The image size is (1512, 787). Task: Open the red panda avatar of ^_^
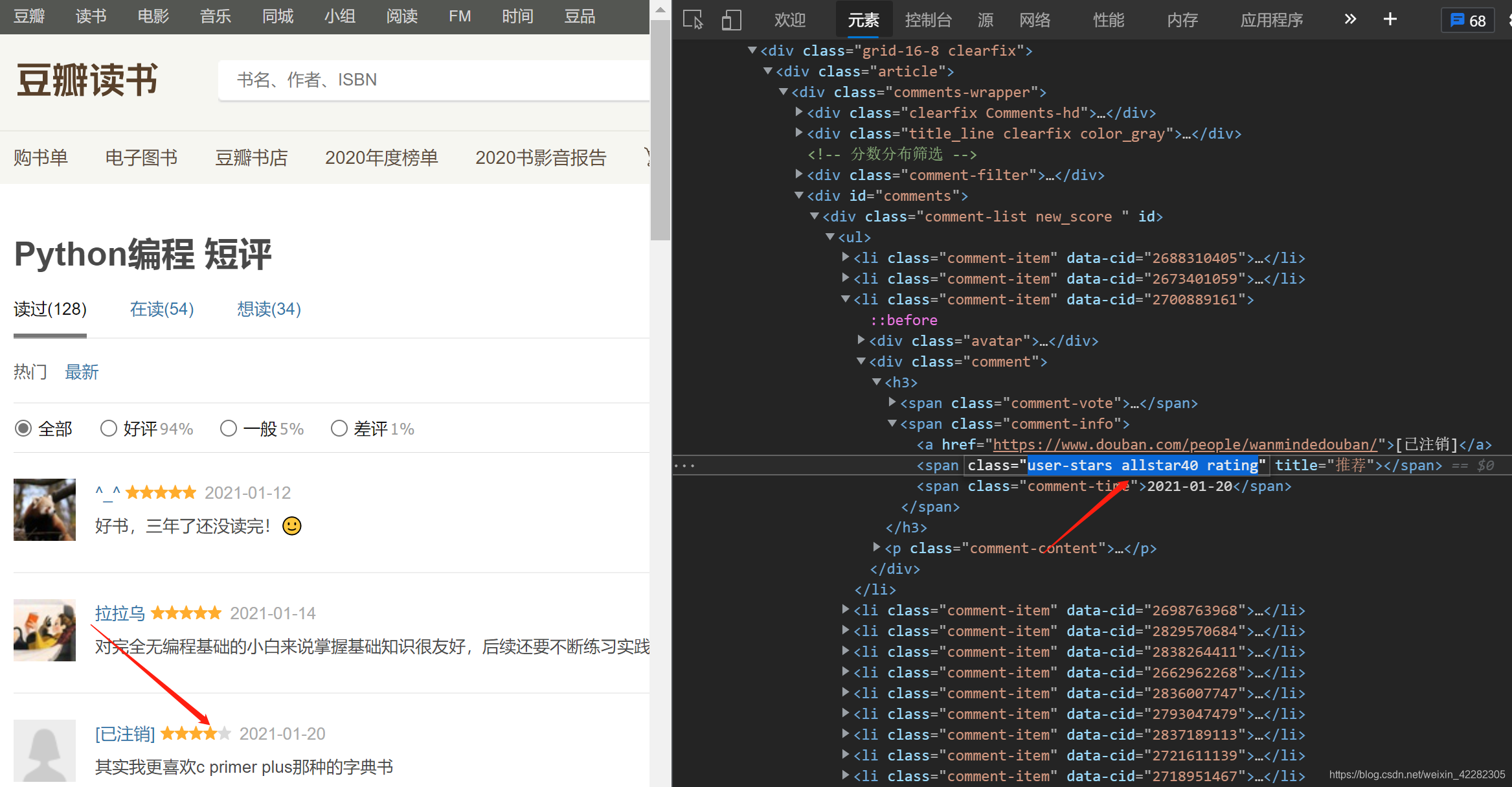(x=45, y=510)
